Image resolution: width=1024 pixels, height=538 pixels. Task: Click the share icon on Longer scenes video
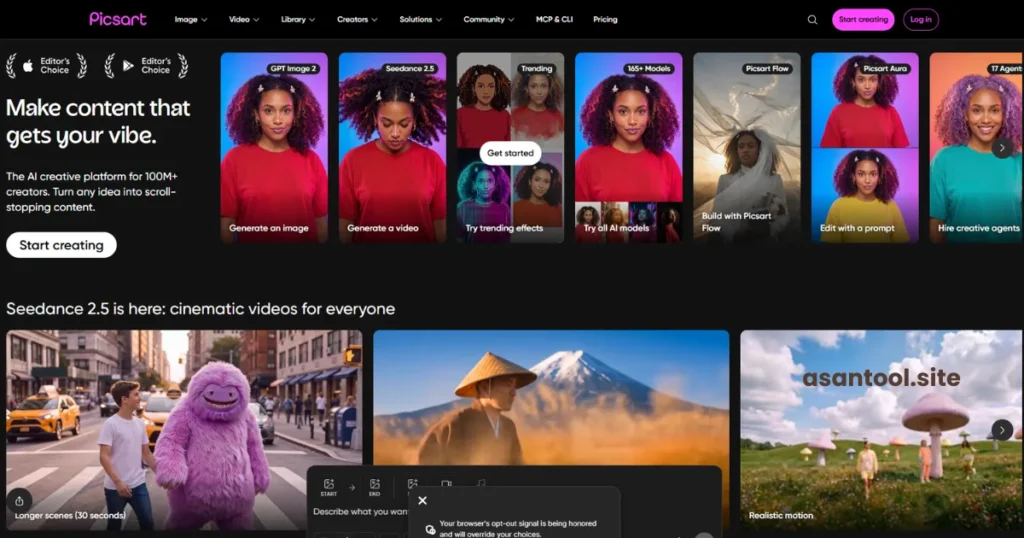[x=20, y=501]
